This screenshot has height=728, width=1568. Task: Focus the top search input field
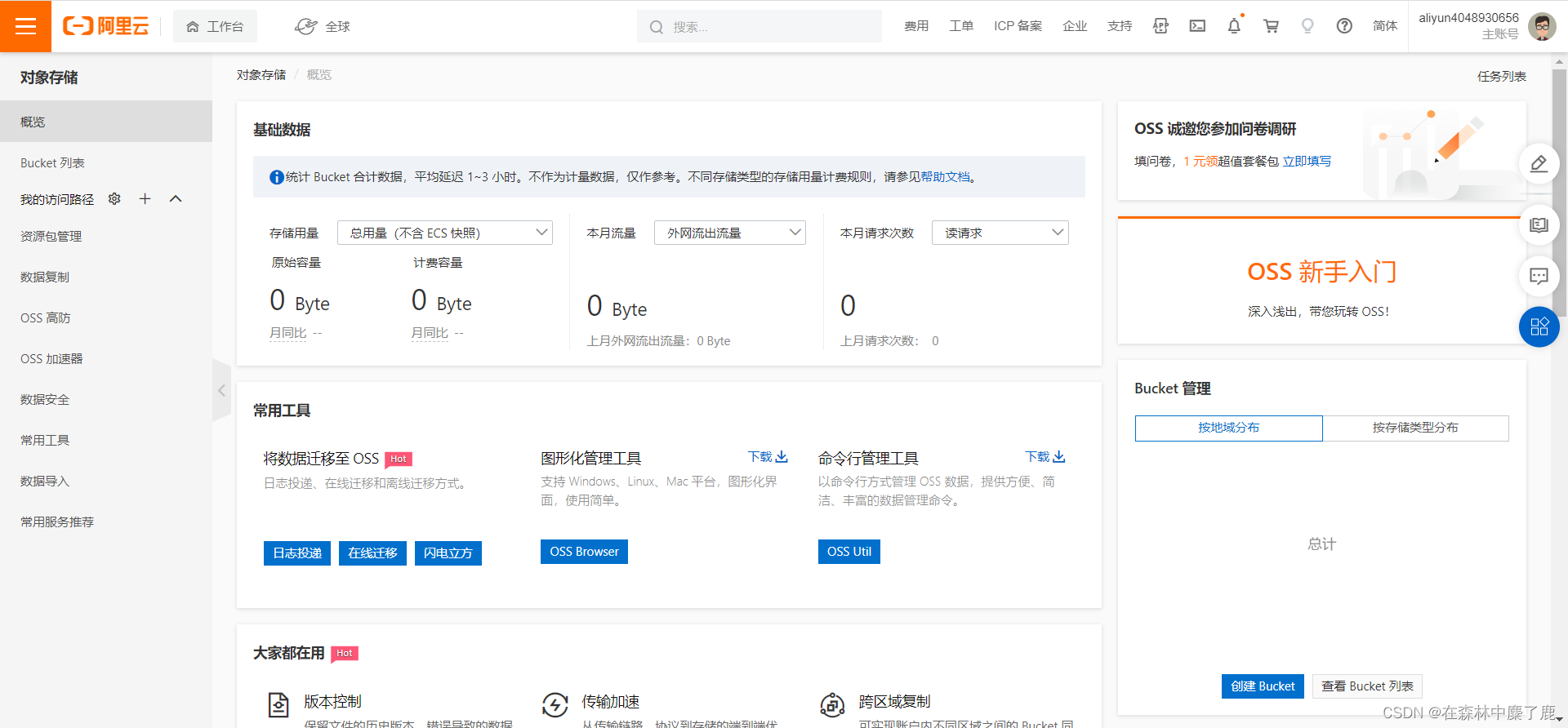tap(759, 26)
